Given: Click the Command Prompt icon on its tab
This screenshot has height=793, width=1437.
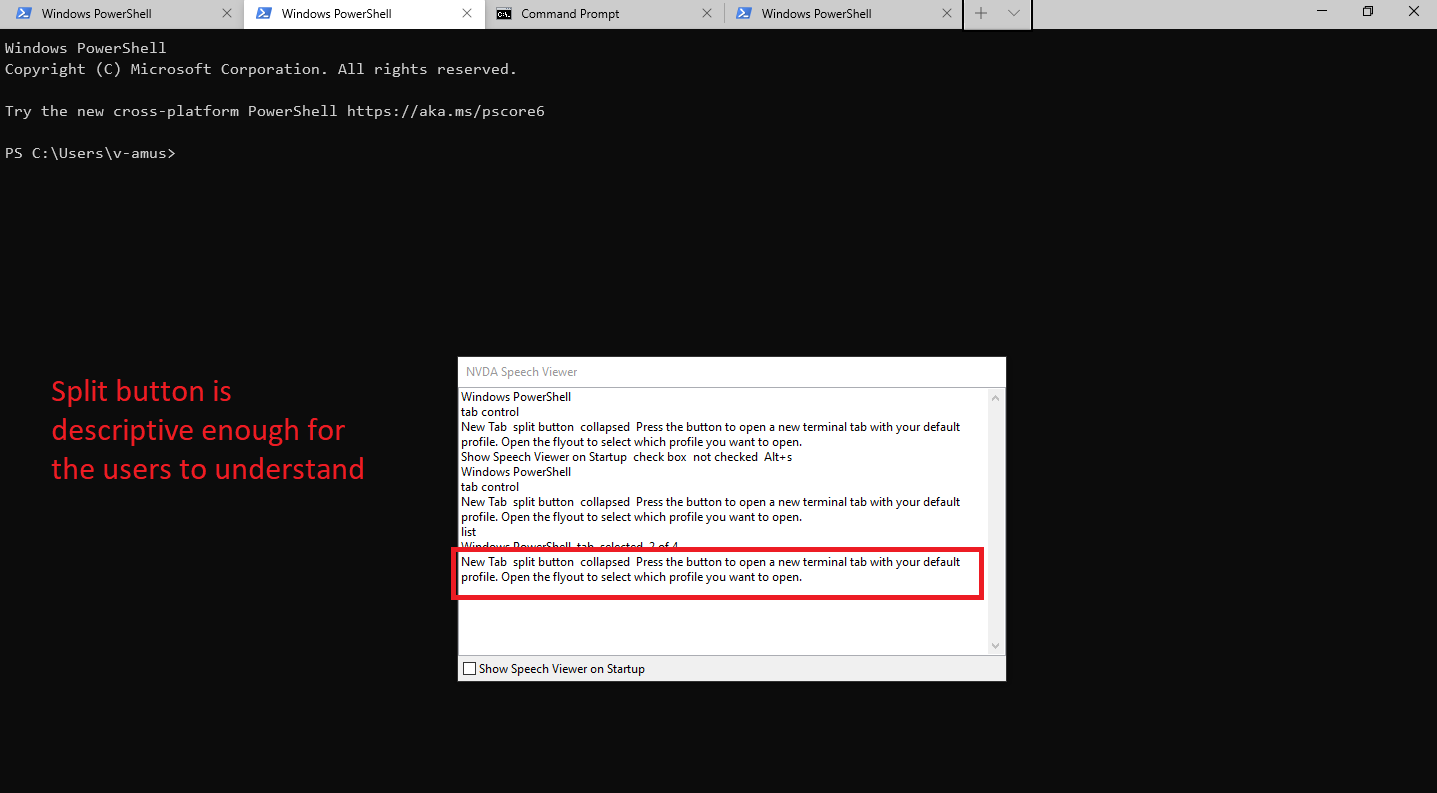Looking at the screenshot, I should click(506, 14).
